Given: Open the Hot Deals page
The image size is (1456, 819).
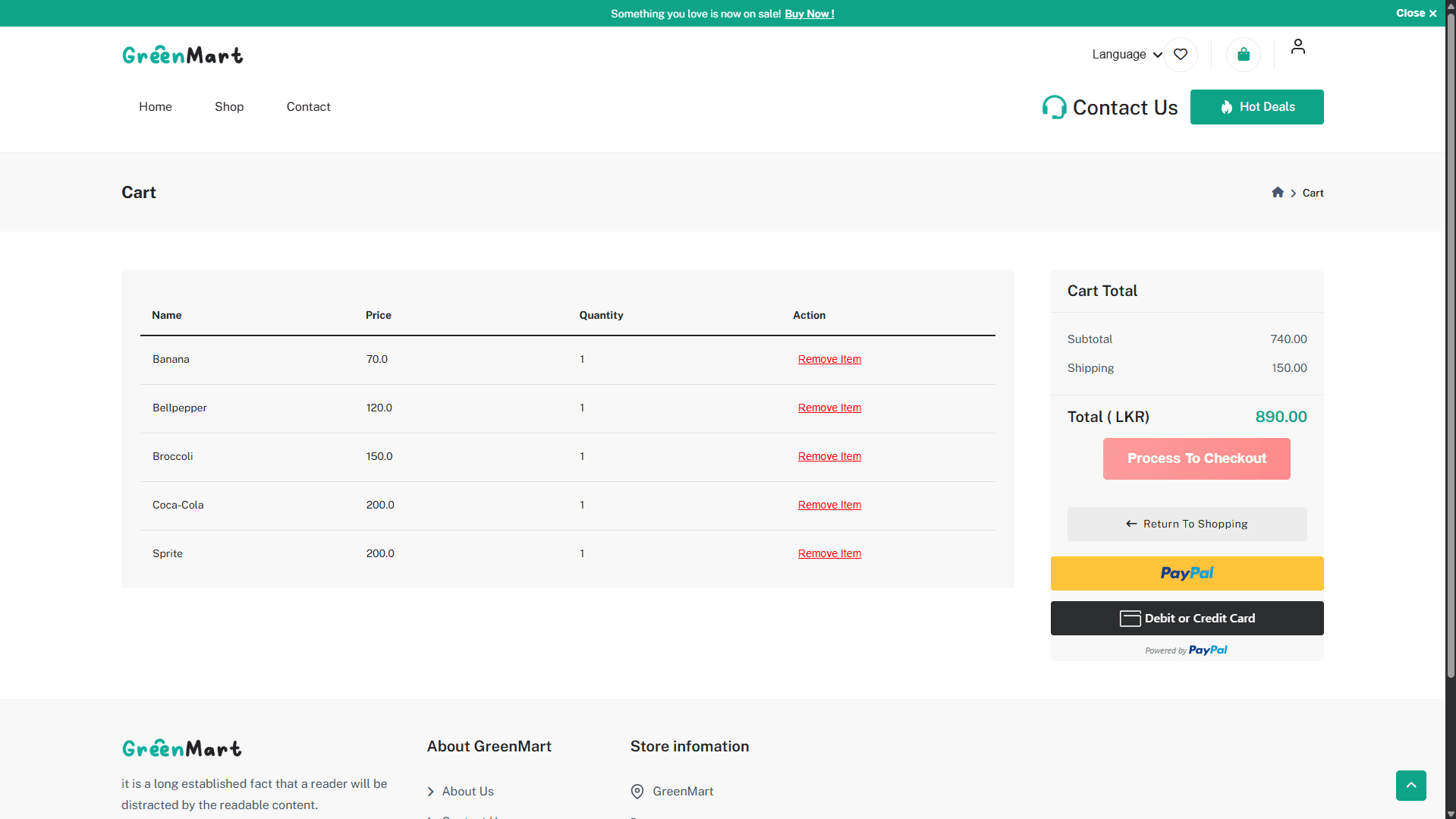Looking at the screenshot, I should coord(1256,106).
